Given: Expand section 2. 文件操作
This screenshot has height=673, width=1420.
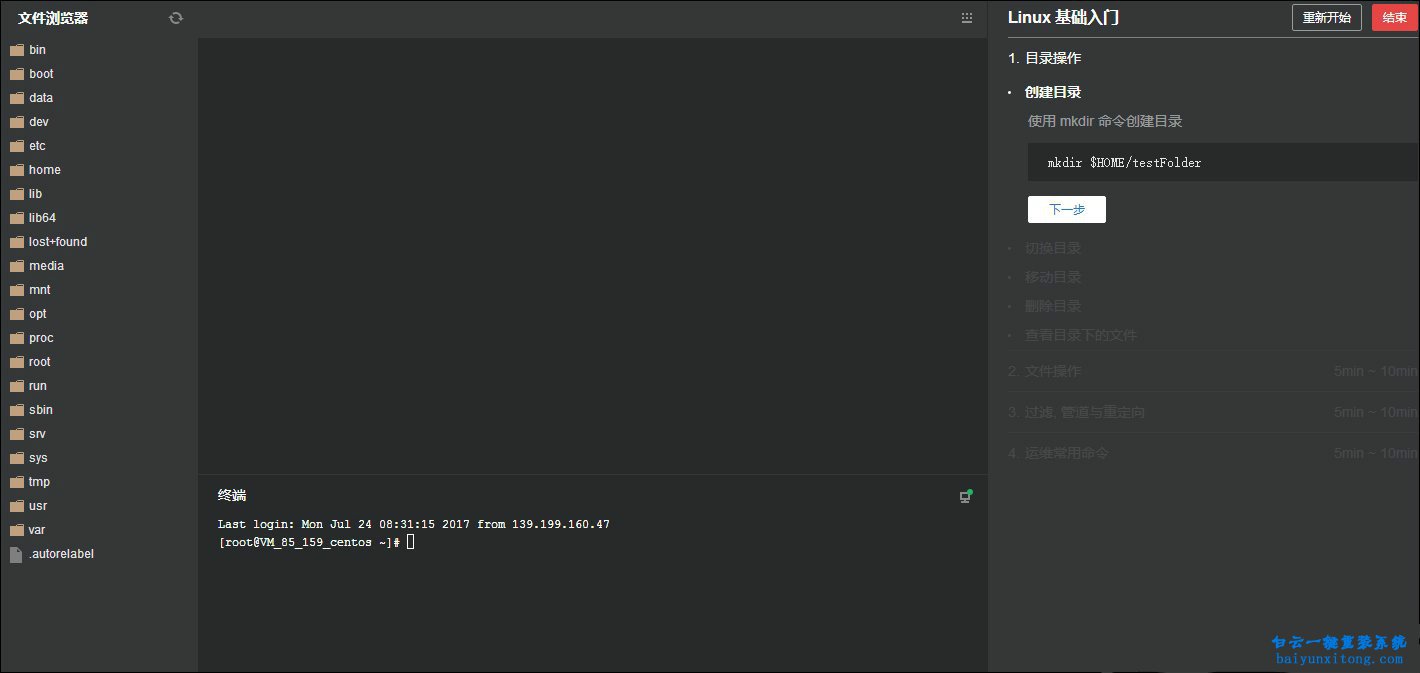Looking at the screenshot, I should point(1045,371).
